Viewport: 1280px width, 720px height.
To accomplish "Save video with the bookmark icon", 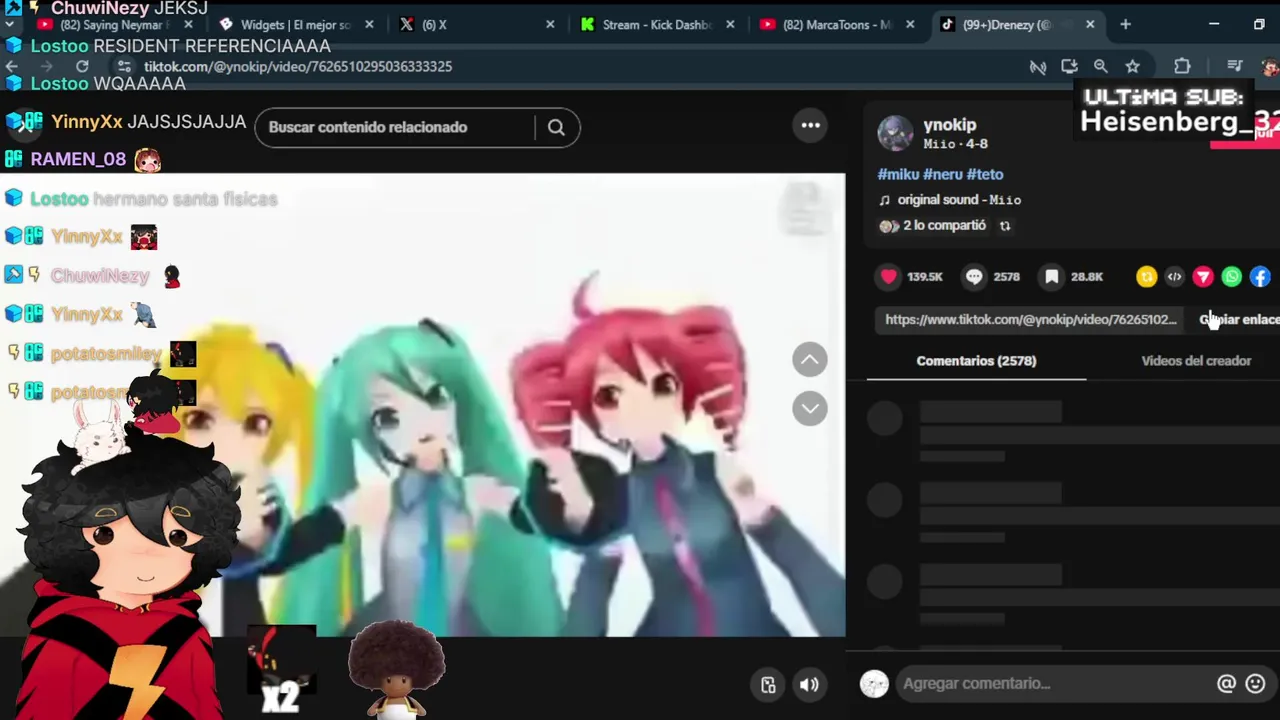I will (1052, 277).
